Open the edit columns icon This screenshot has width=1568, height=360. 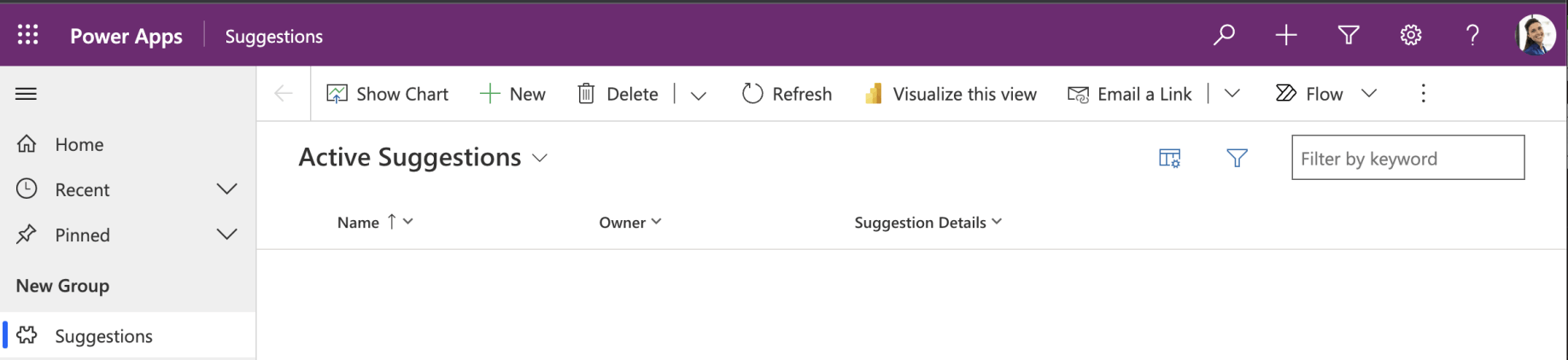[1169, 158]
